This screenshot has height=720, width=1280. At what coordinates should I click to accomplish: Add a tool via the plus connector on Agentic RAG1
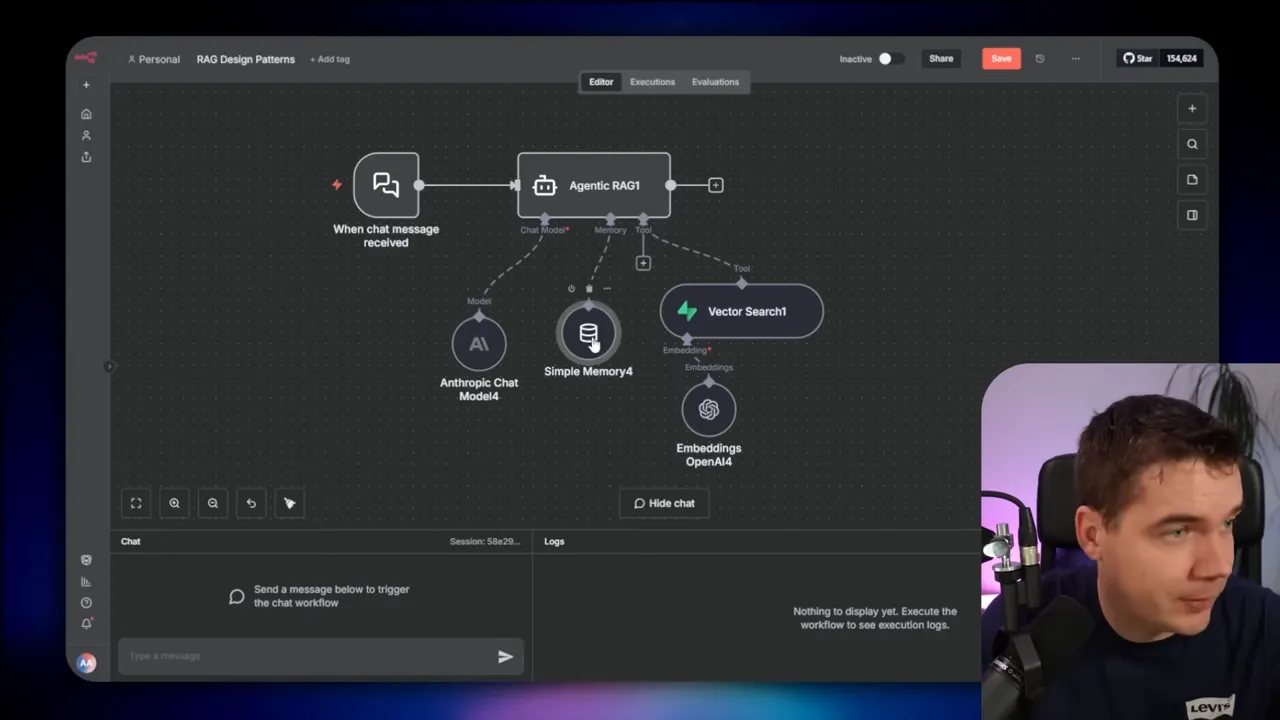click(x=643, y=262)
